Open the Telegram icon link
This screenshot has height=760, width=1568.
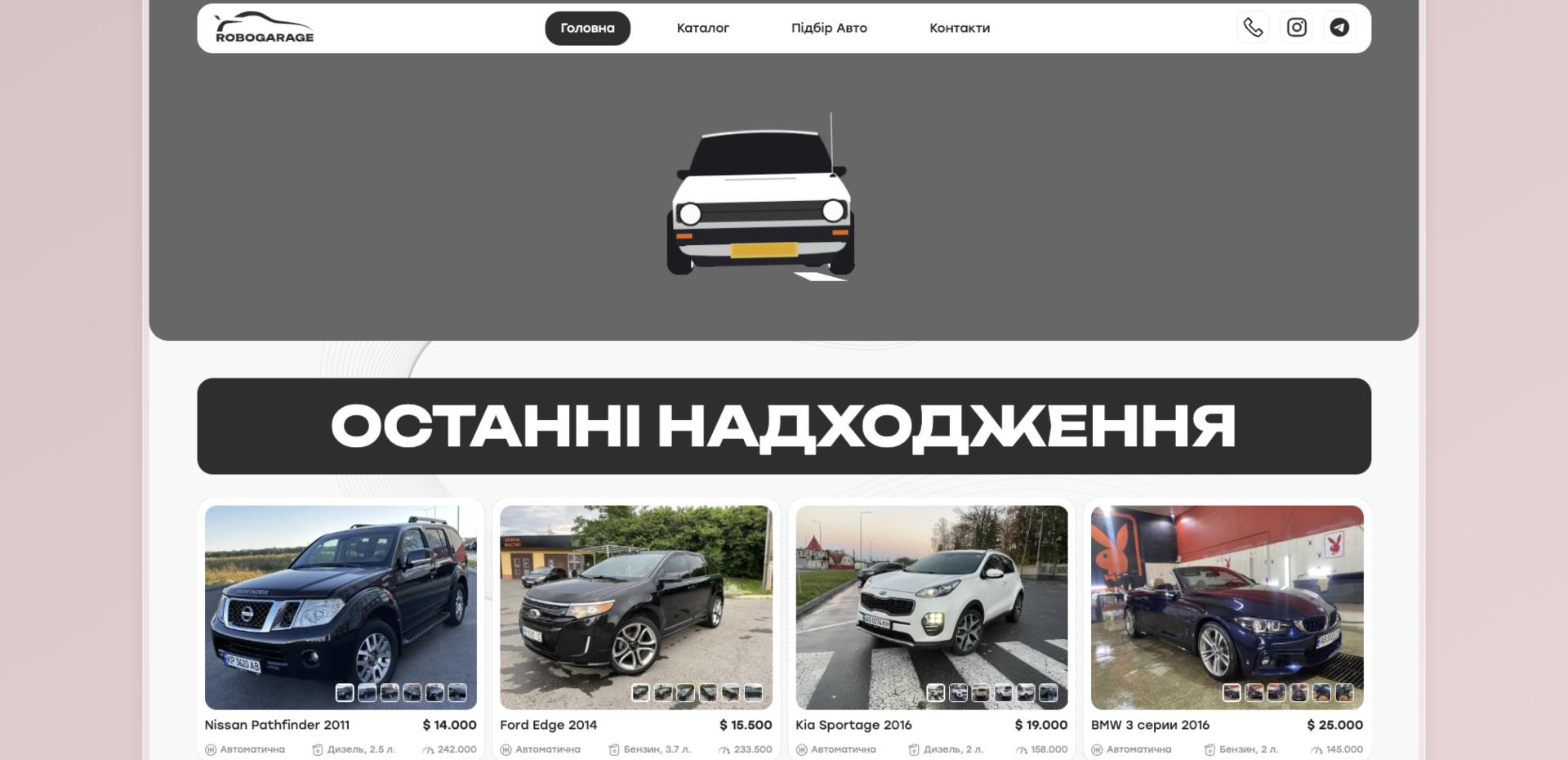[x=1339, y=28]
